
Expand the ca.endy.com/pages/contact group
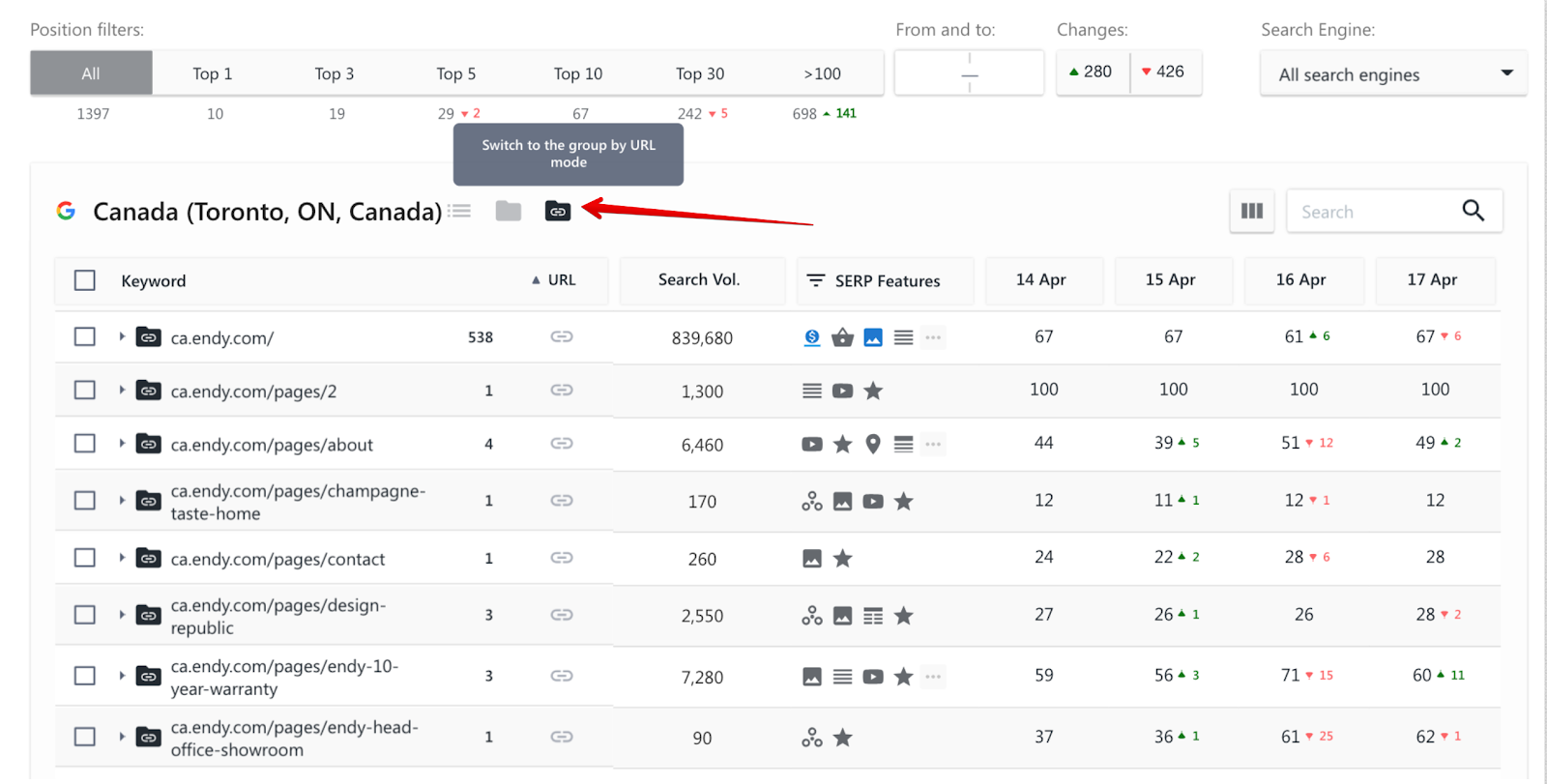point(122,558)
